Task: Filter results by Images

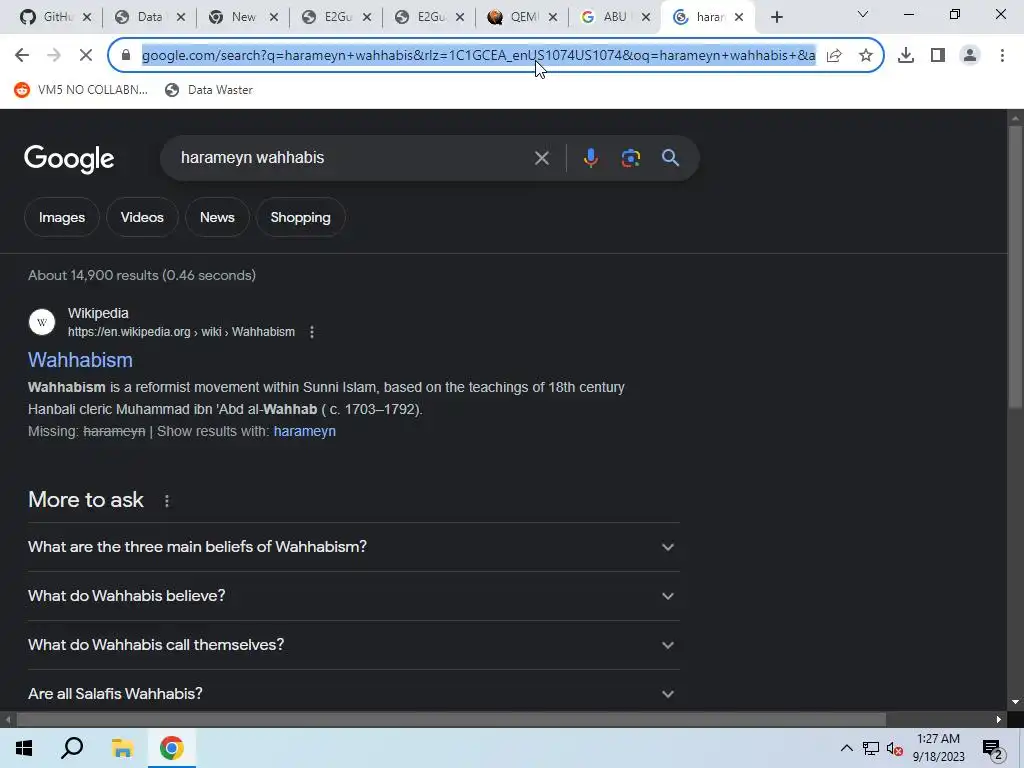Action: [x=62, y=217]
